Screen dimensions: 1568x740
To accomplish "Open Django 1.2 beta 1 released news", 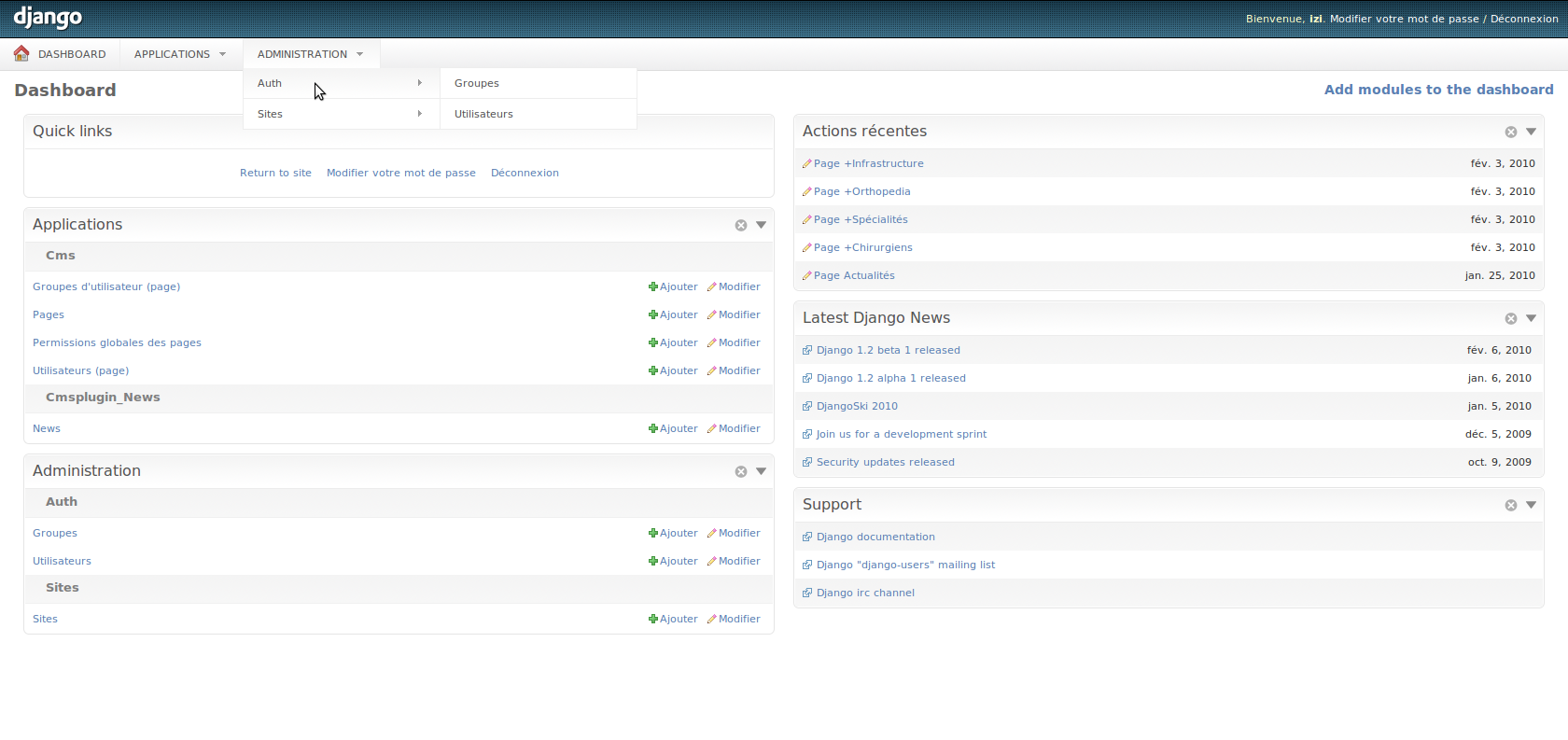I will (x=888, y=351).
